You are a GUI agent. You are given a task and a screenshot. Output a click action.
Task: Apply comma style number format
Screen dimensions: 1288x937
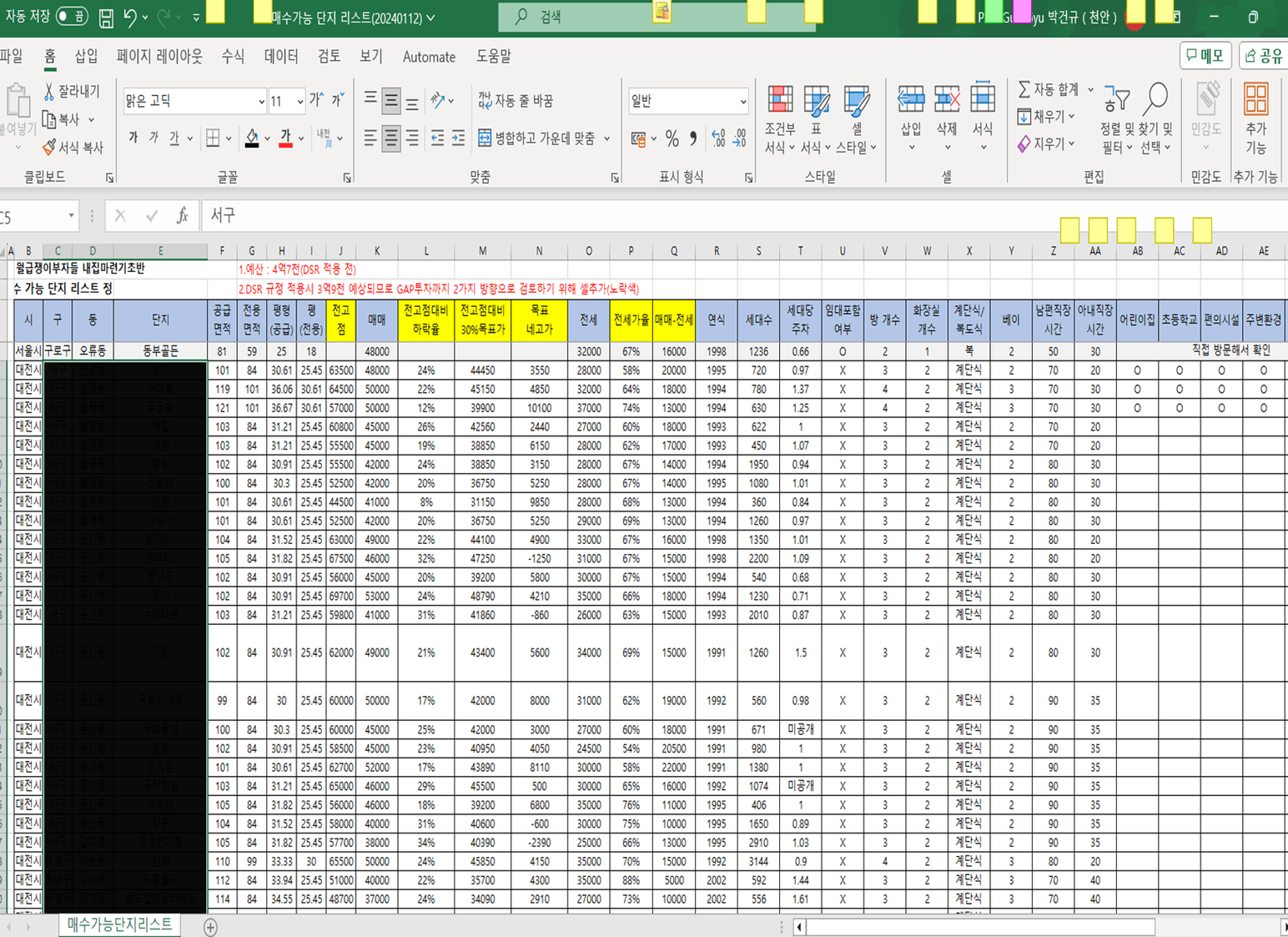click(693, 139)
